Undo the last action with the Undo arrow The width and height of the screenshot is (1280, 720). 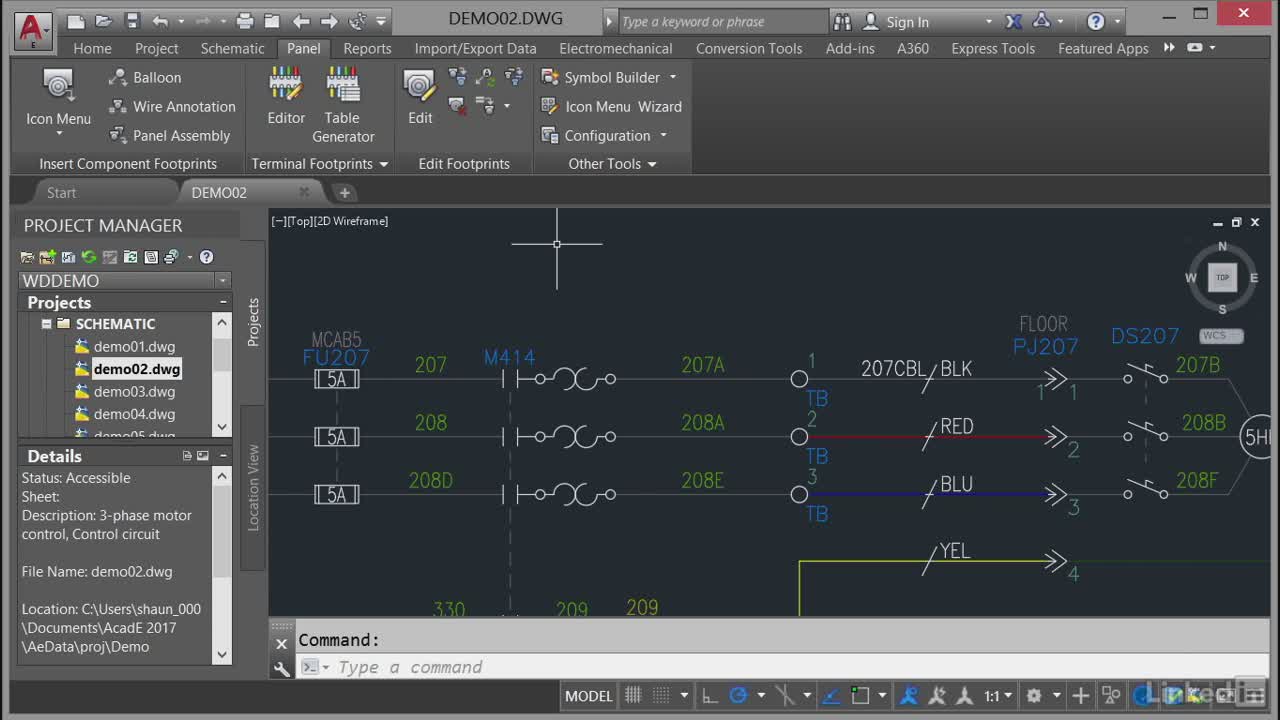161,21
